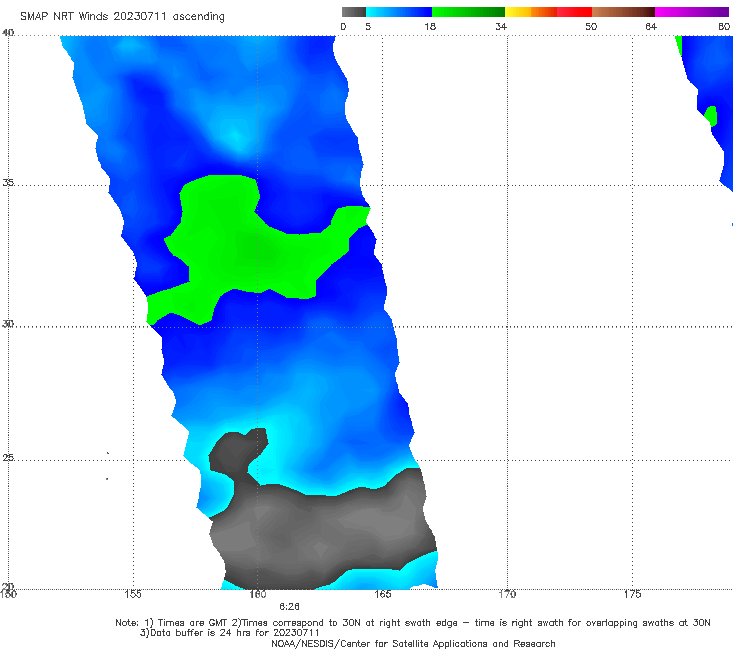Screen dimensions: 740x650
Task: Click the note '3)Data buffer is 24 hrs for 20230711'
Action: tap(230, 633)
